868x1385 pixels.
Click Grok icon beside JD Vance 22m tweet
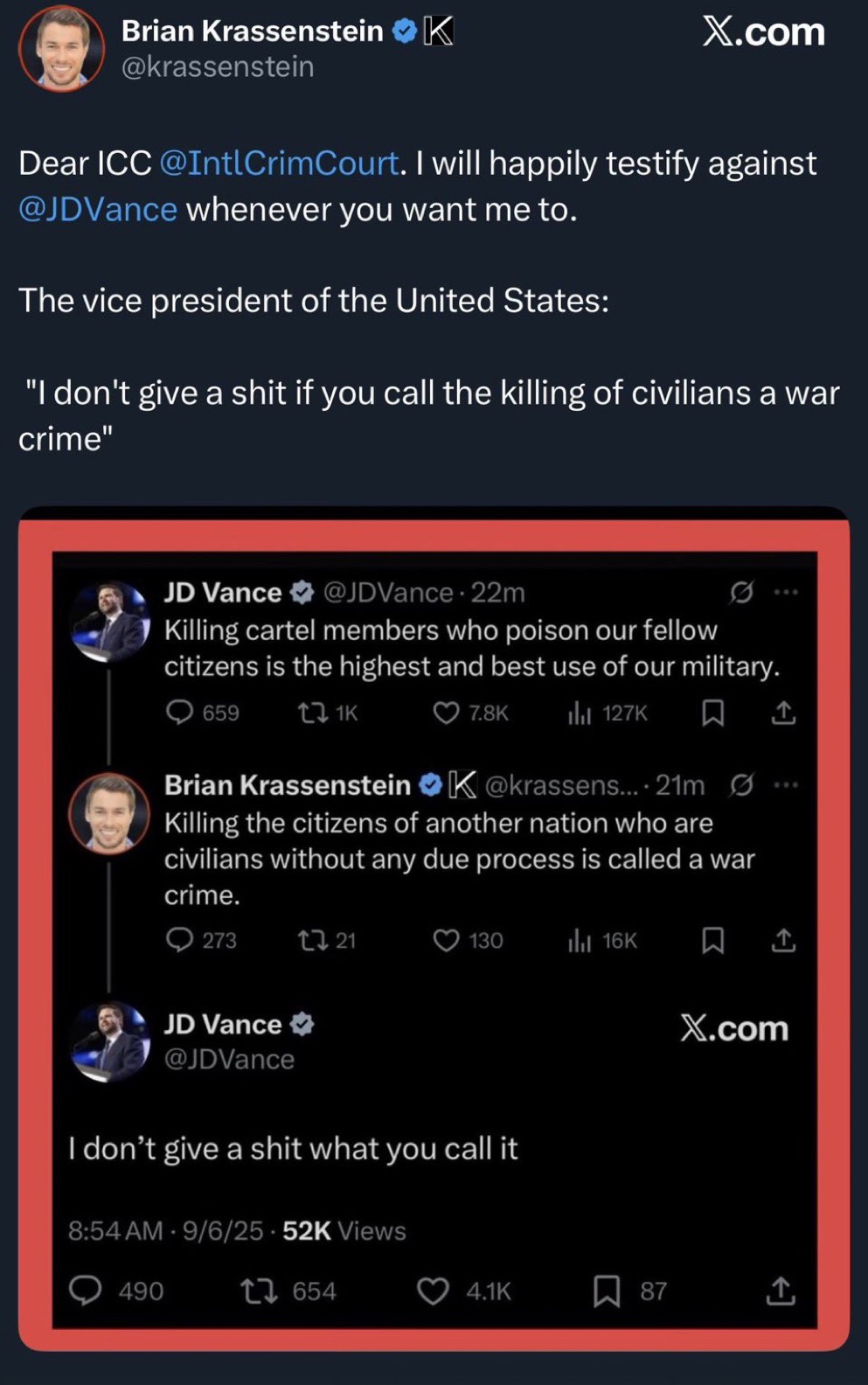click(741, 593)
